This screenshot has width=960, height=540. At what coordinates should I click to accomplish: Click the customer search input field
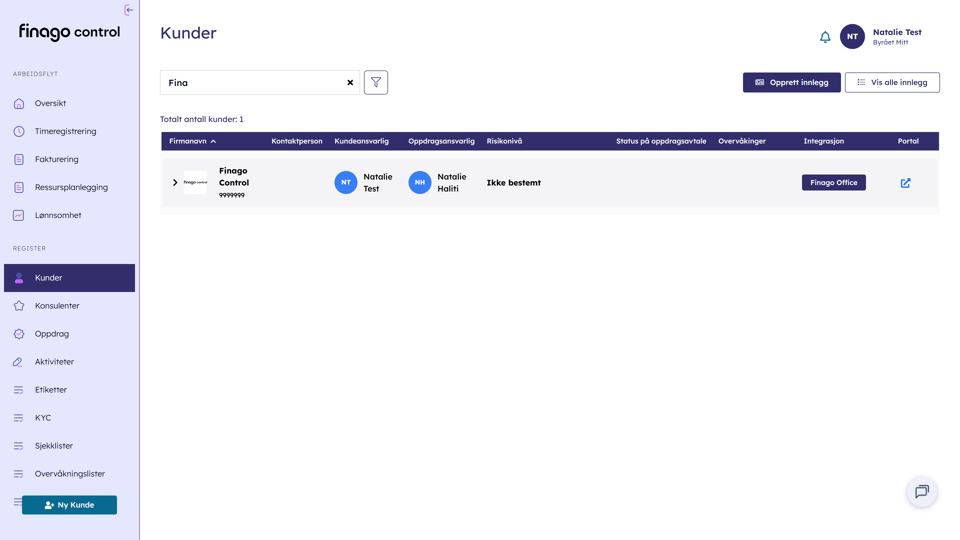250,83
